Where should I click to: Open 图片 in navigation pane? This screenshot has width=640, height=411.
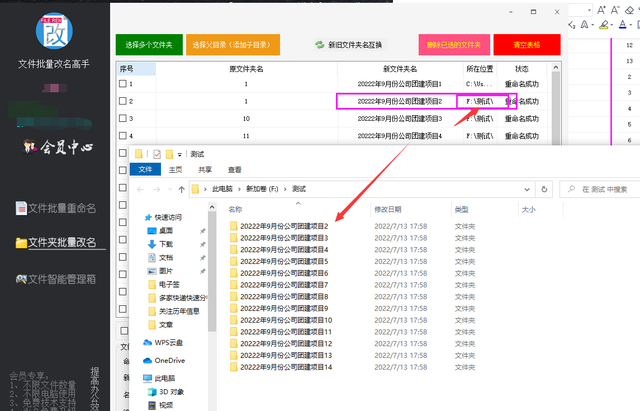click(160, 271)
